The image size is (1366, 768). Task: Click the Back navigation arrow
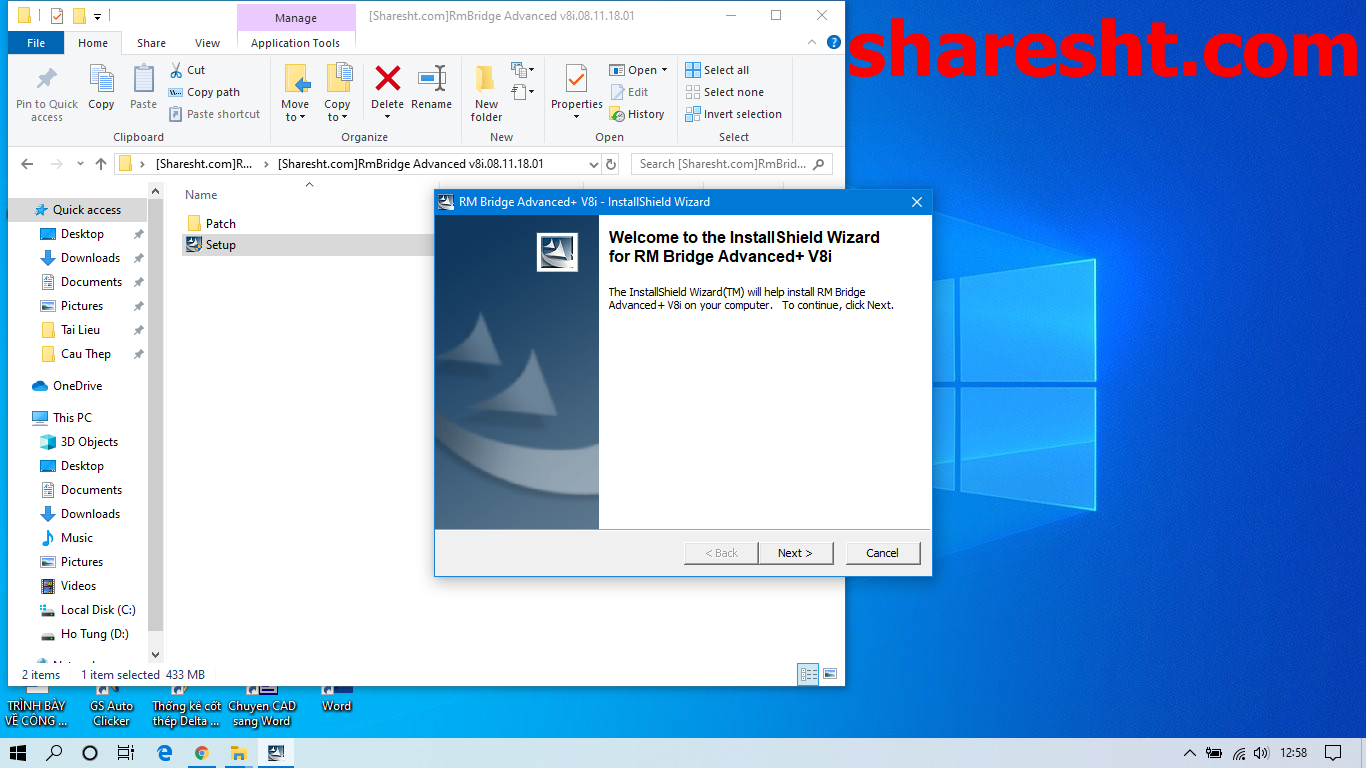[27, 164]
